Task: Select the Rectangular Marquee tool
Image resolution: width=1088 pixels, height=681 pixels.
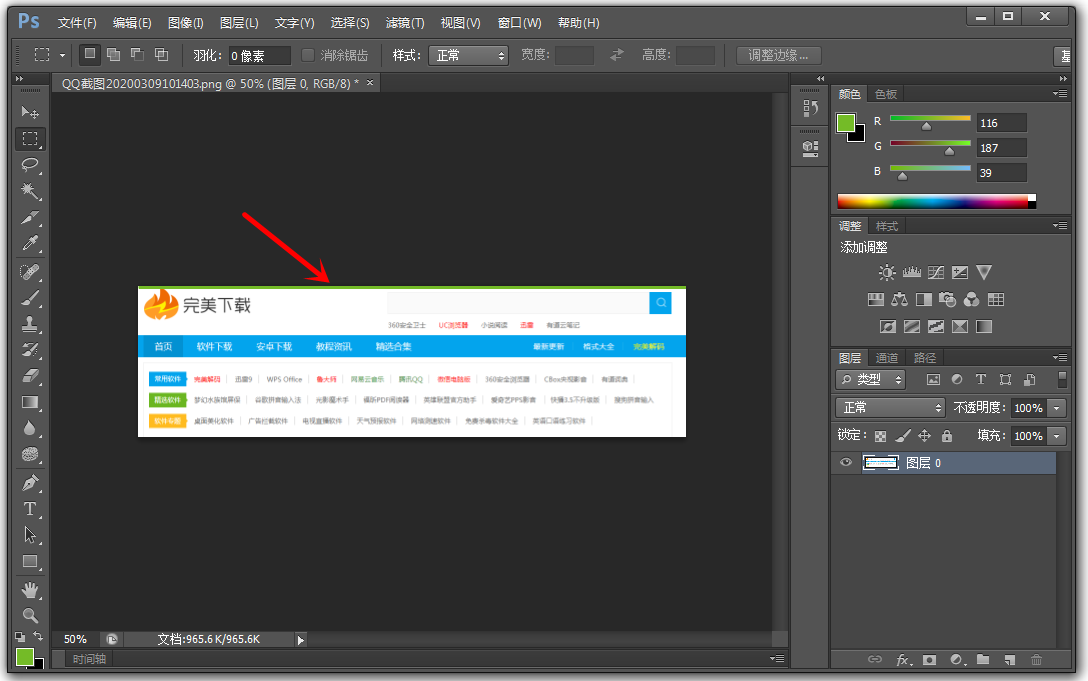Action: tap(30, 139)
